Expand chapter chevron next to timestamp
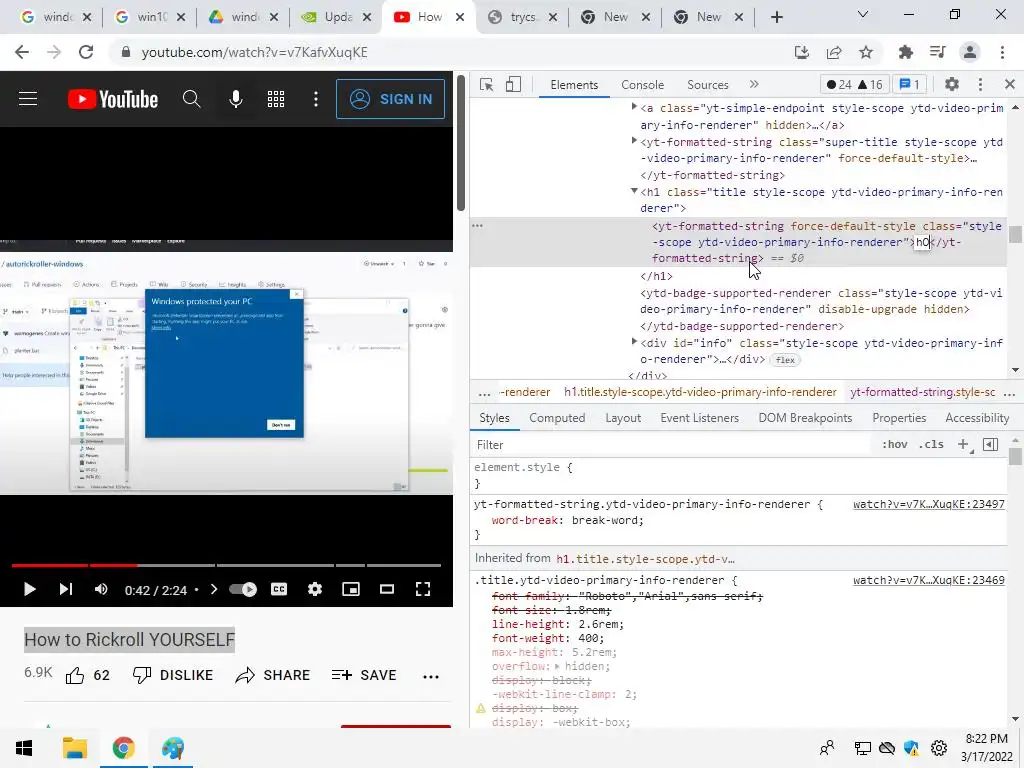The height and width of the screenshot is (768, 1024). 214,590
